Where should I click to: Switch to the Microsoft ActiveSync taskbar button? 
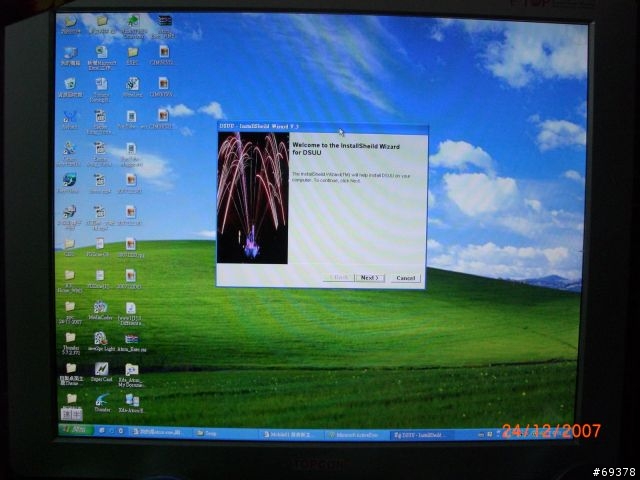pyautogui.click(x=355, y=435)
